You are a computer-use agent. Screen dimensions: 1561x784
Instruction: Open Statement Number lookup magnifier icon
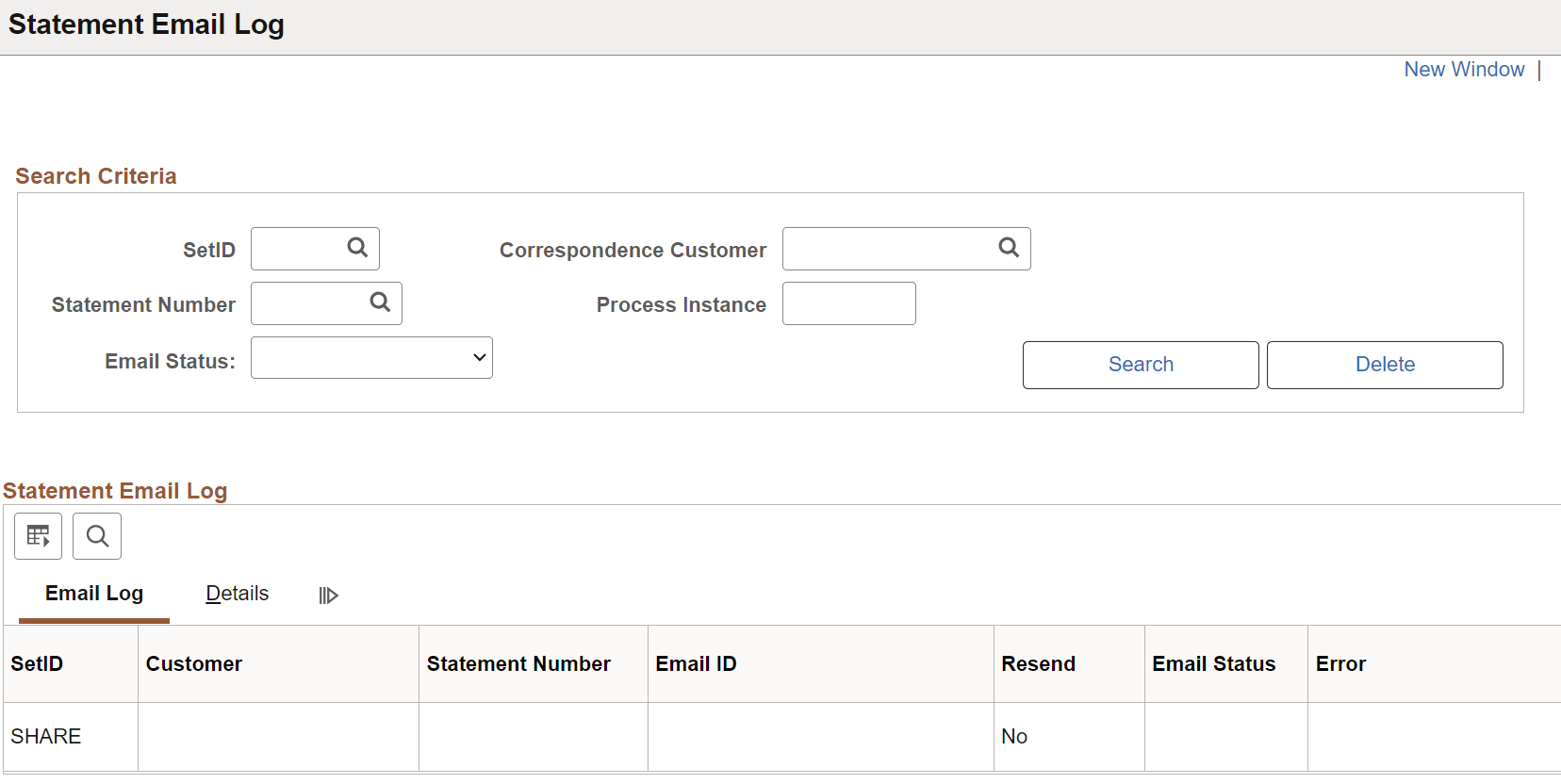[380, 302]
